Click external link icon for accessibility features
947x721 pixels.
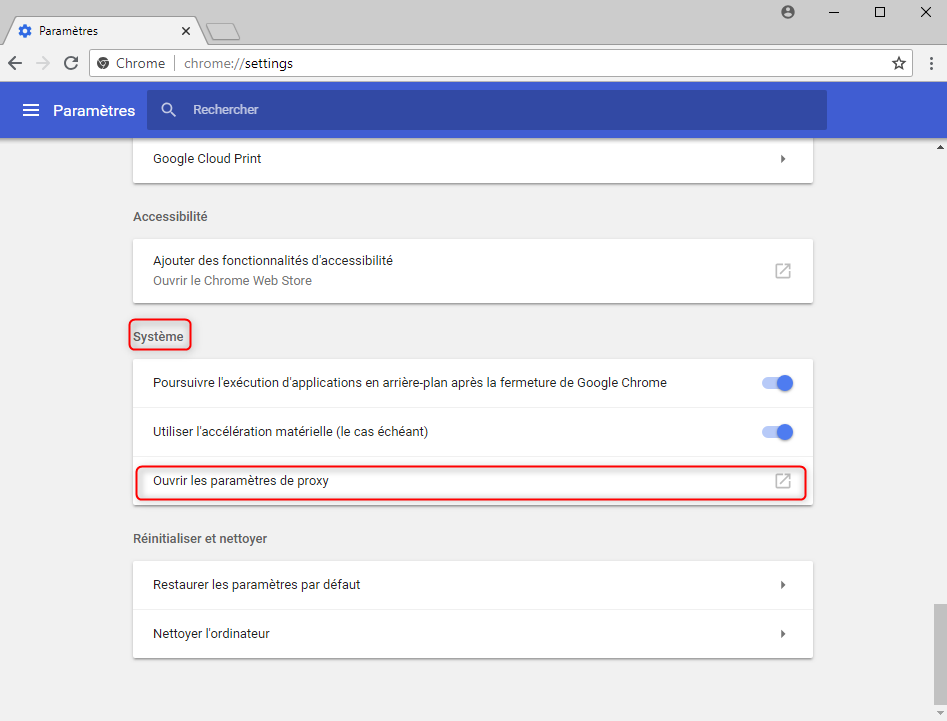pos(783,271)
